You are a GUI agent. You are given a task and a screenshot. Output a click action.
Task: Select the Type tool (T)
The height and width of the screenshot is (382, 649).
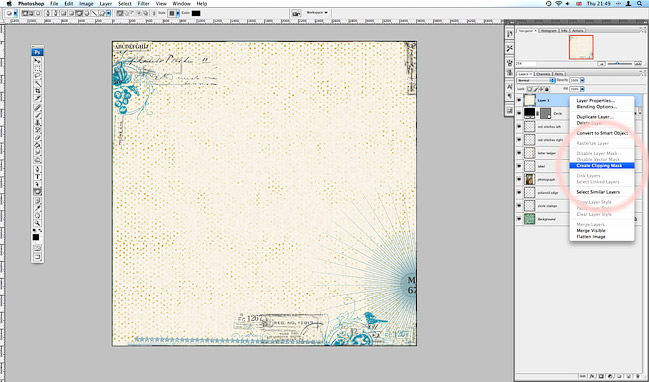pos(37,176)
